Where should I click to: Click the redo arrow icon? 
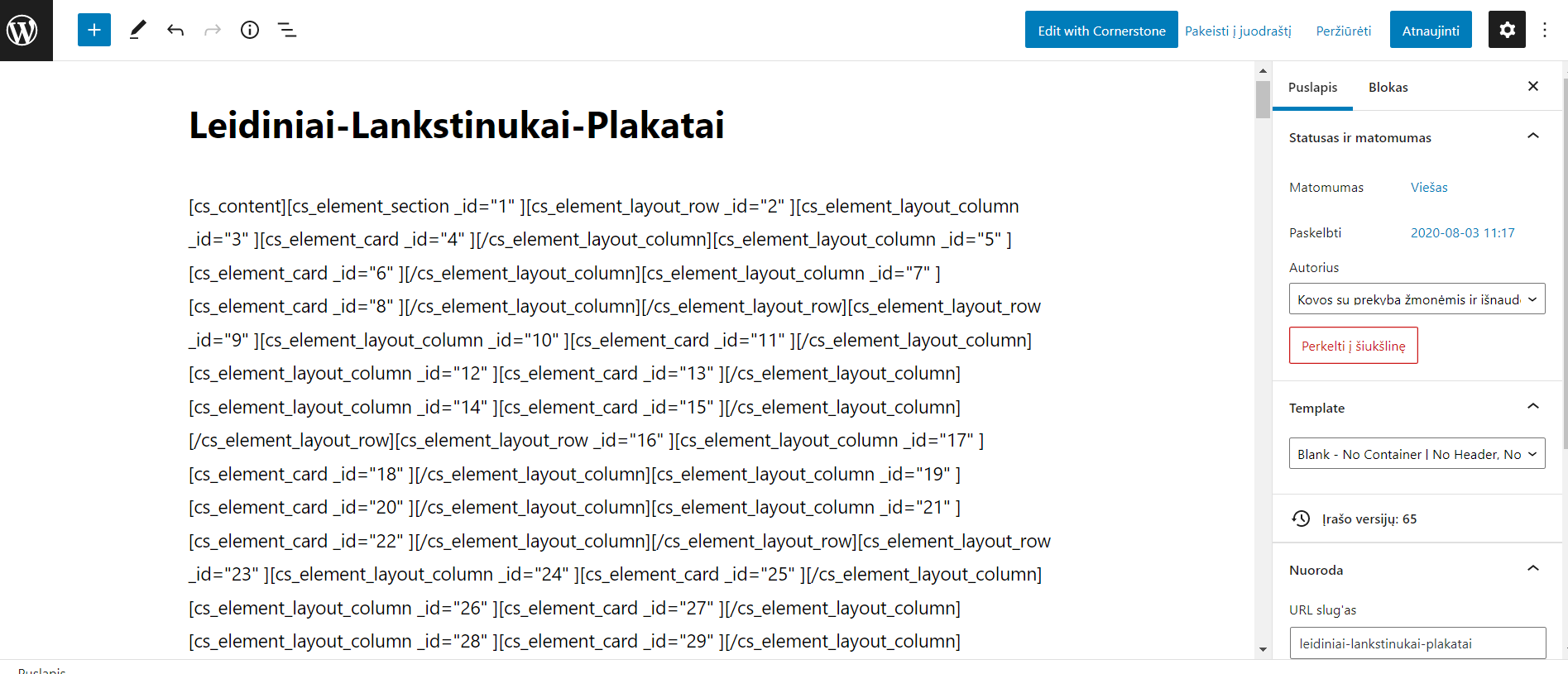click(x=213, y=30)
